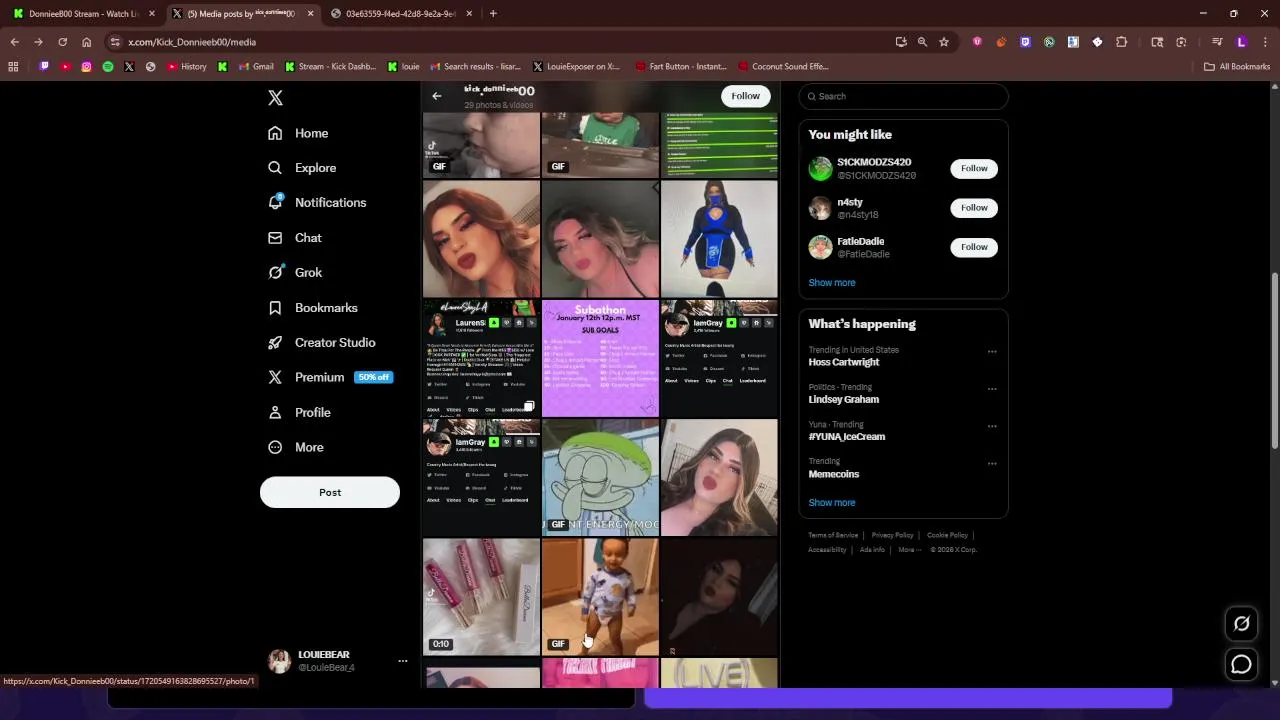Viewport: 1280px width, 720px height.
Task: Open blue ninja costume photo
Action: 719,239
